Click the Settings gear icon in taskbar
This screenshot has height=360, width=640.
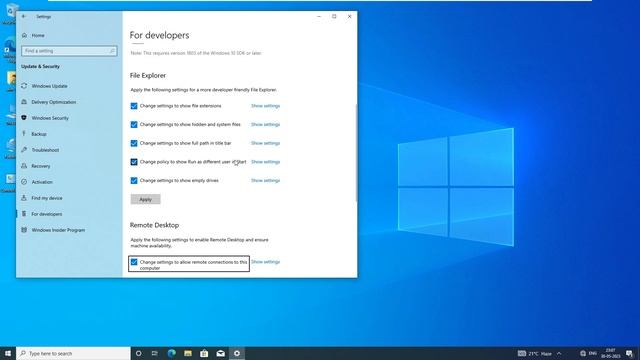point(237,353)
